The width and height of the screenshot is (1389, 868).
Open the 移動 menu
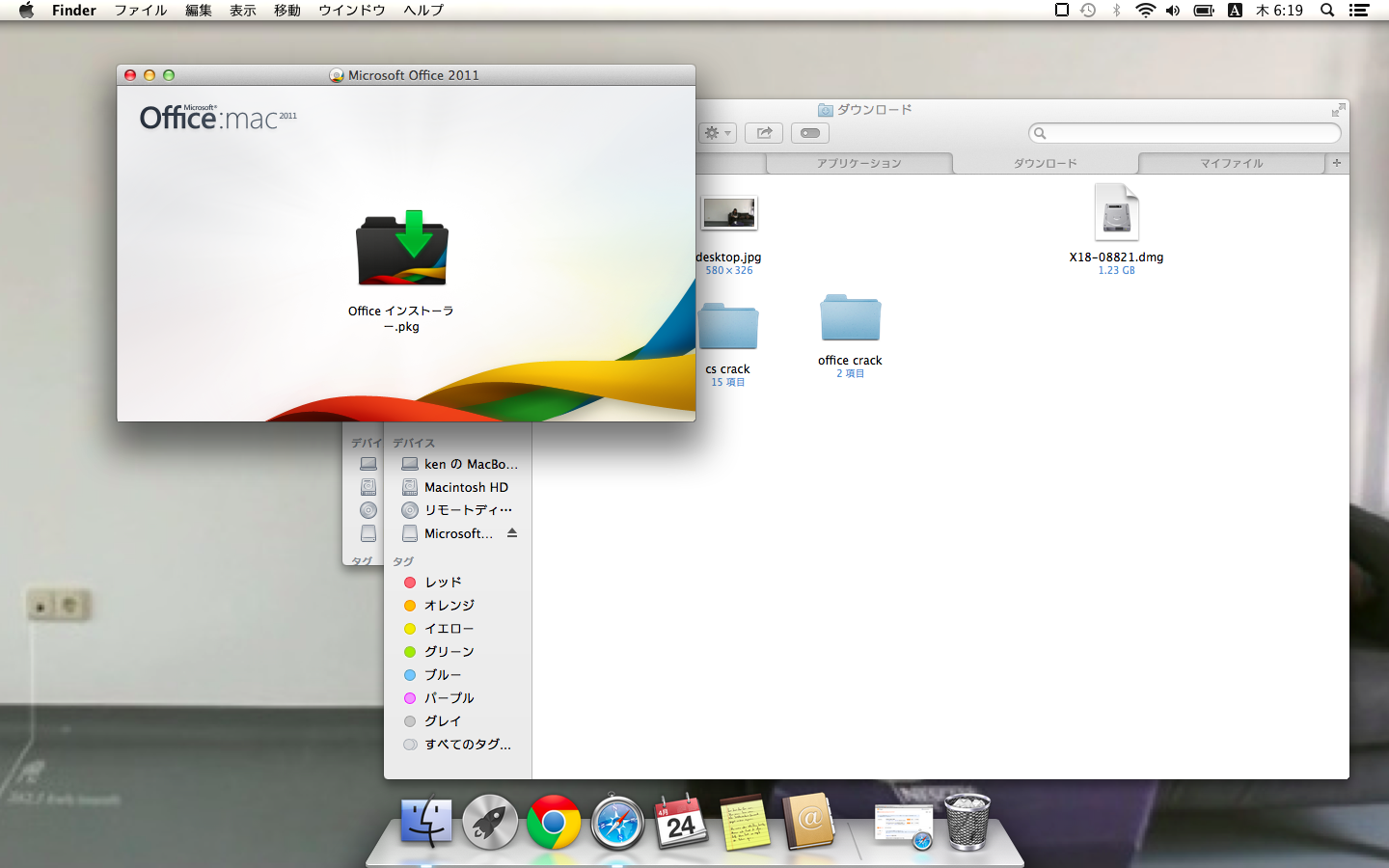pyautogui.click(x=287, y=11)
